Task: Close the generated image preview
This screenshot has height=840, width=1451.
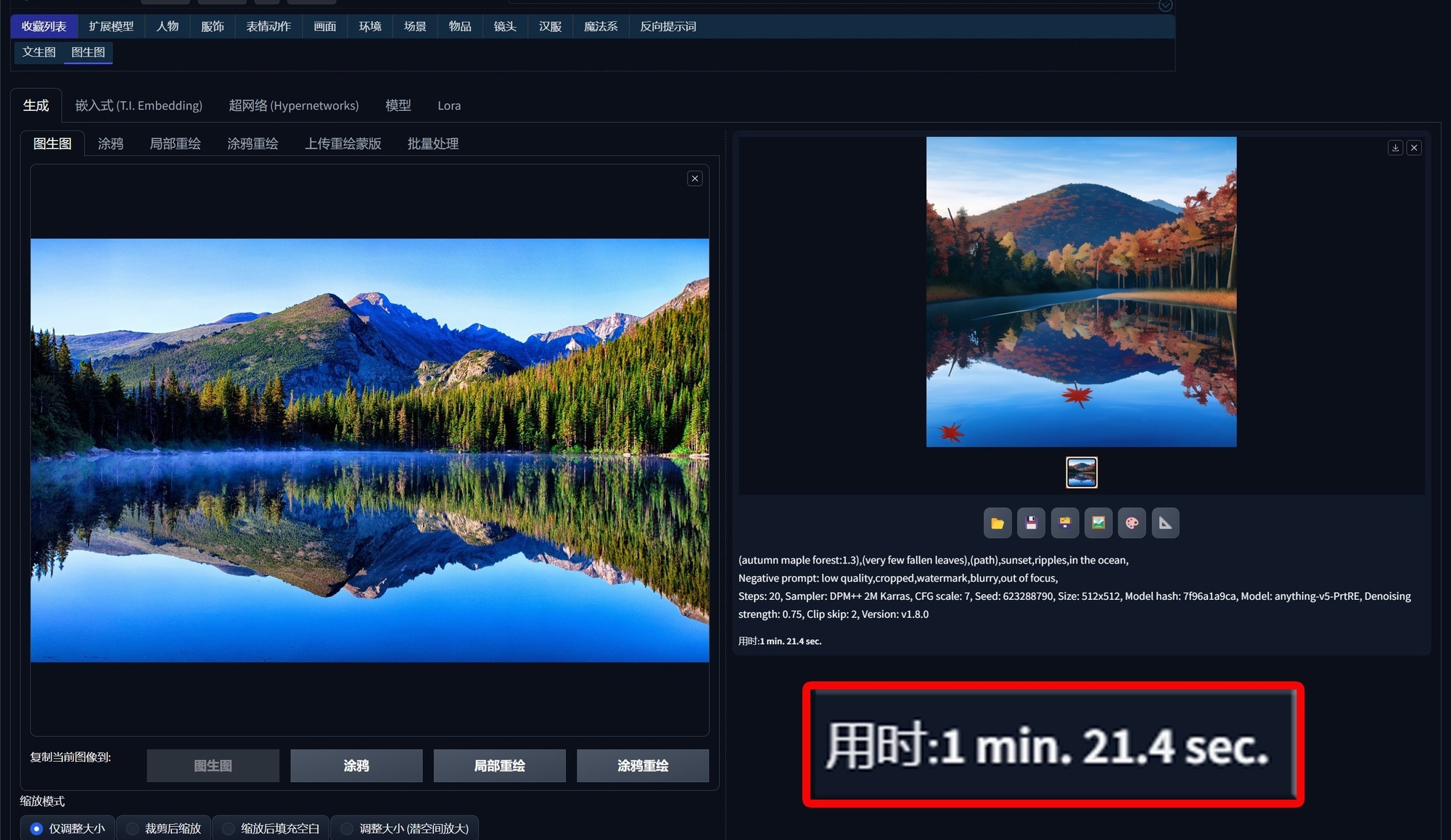Action: [1414, 148]
